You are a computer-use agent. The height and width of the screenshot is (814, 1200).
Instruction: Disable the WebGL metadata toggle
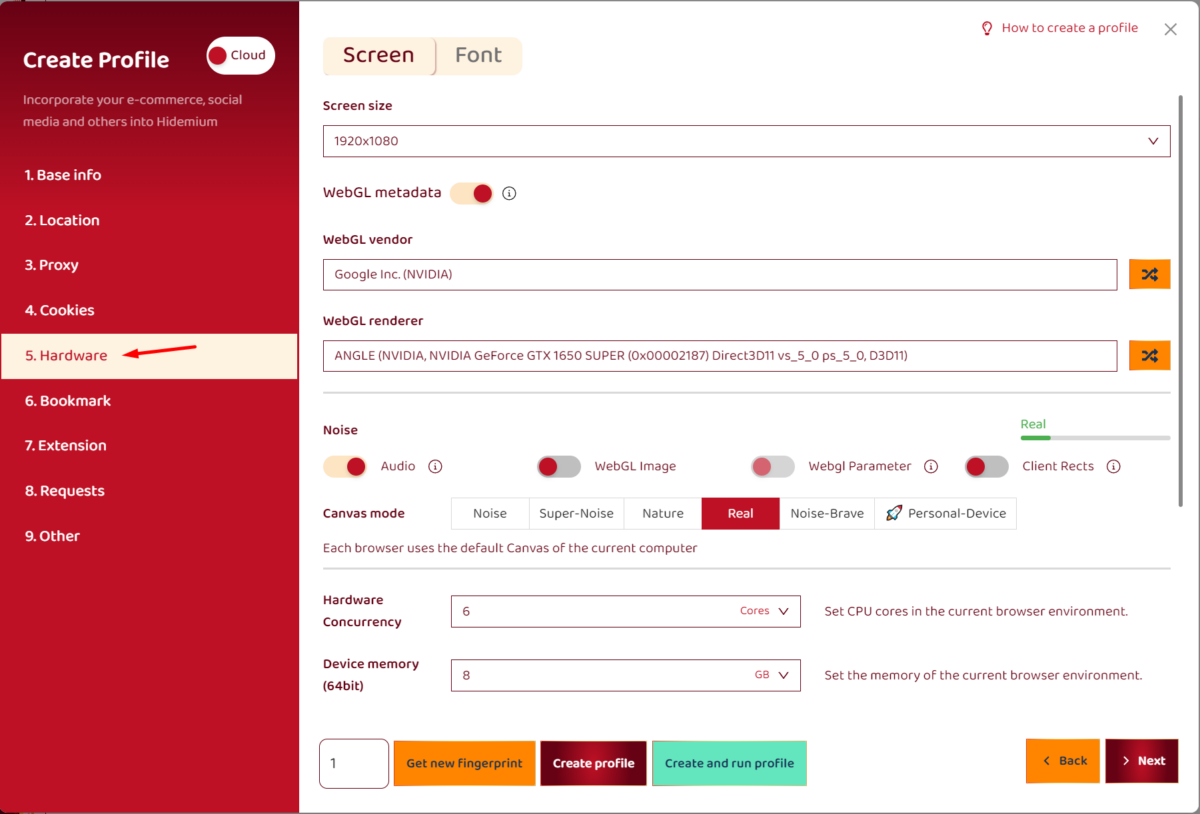click(471, 193)
